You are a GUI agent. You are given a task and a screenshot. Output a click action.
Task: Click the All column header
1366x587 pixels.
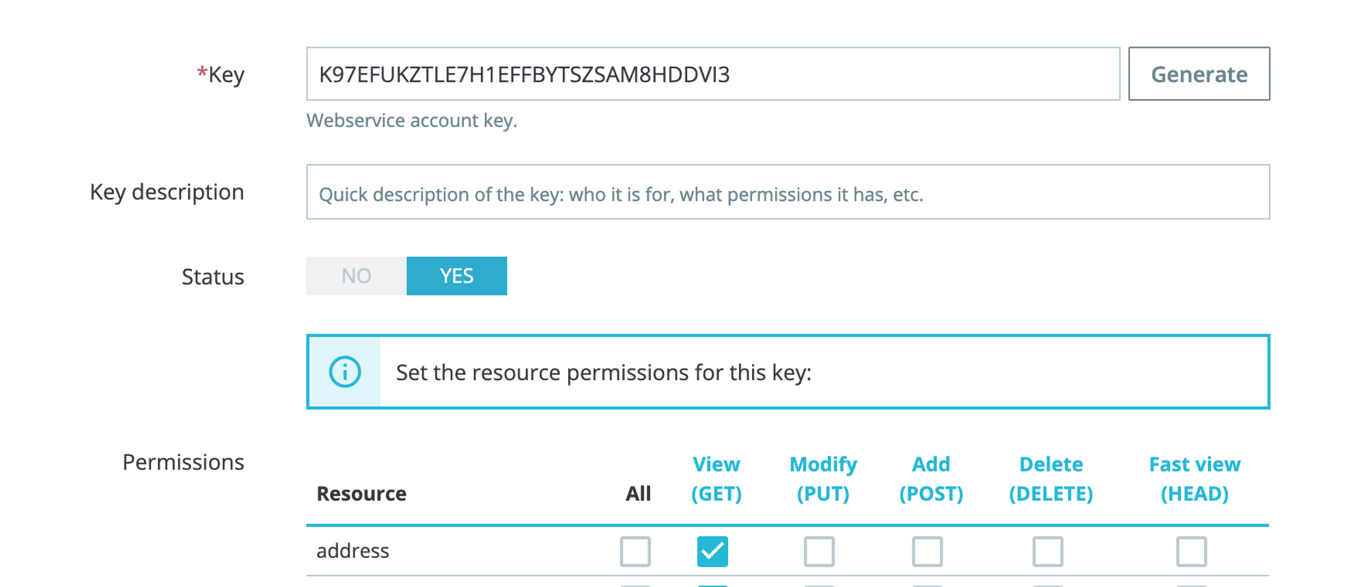(638, 494)
